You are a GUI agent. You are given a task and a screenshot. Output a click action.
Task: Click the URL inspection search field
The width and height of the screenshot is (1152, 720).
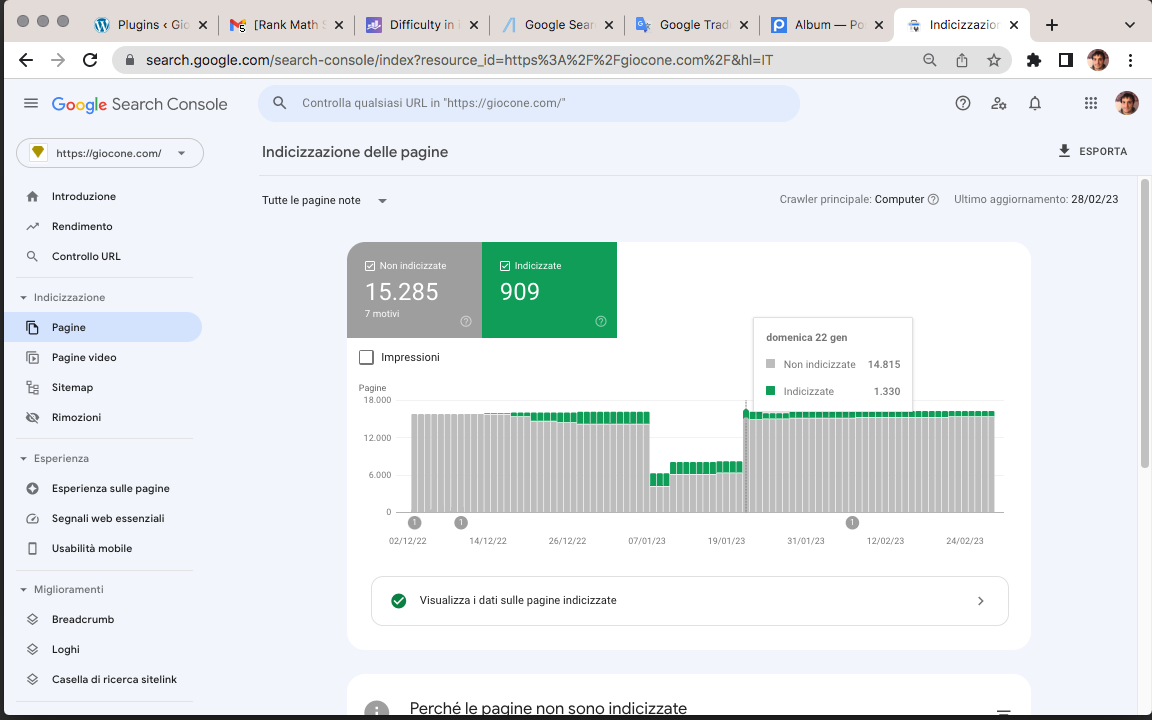[529, 104]
